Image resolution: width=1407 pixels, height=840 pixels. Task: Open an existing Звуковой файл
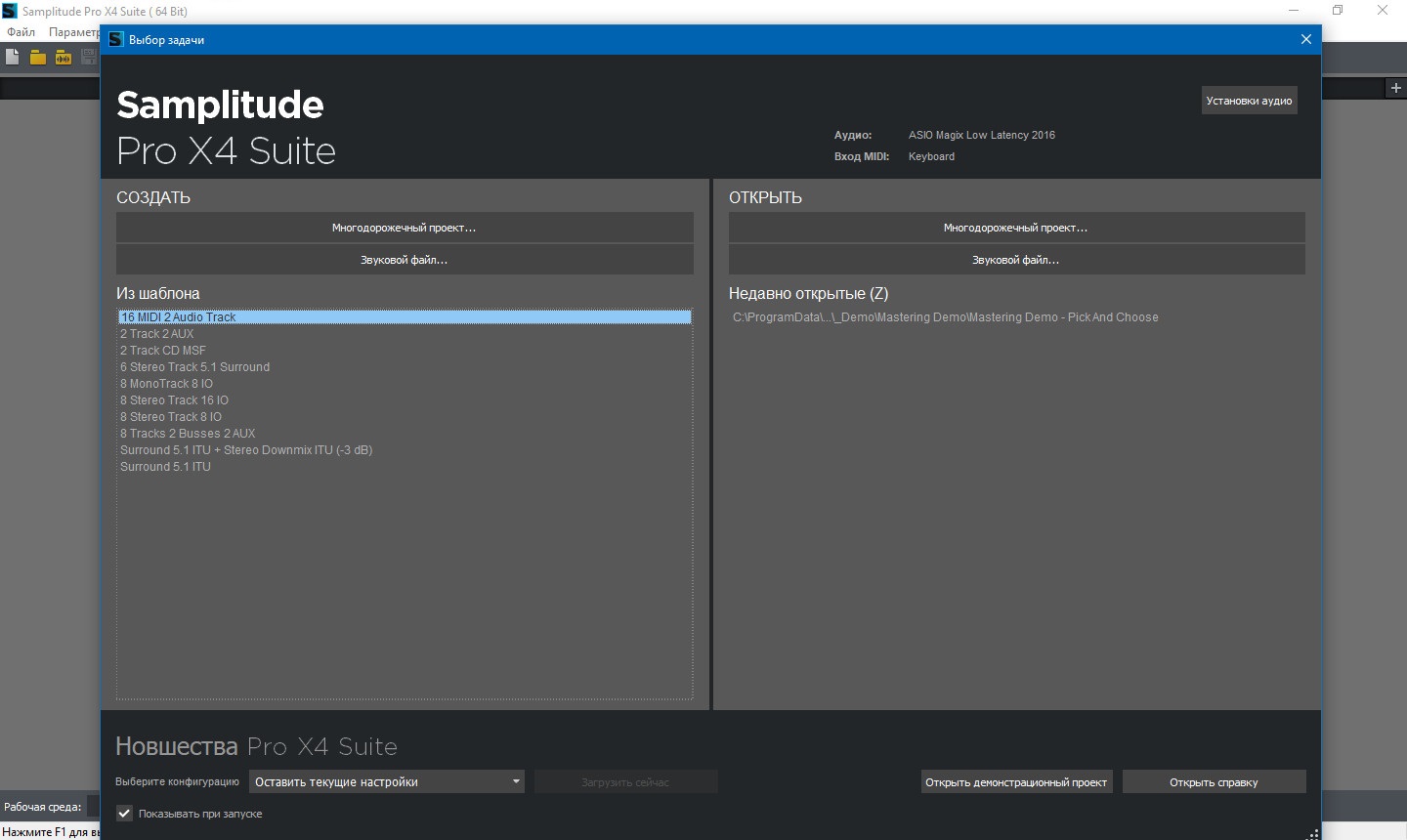tap(1016, 260)
